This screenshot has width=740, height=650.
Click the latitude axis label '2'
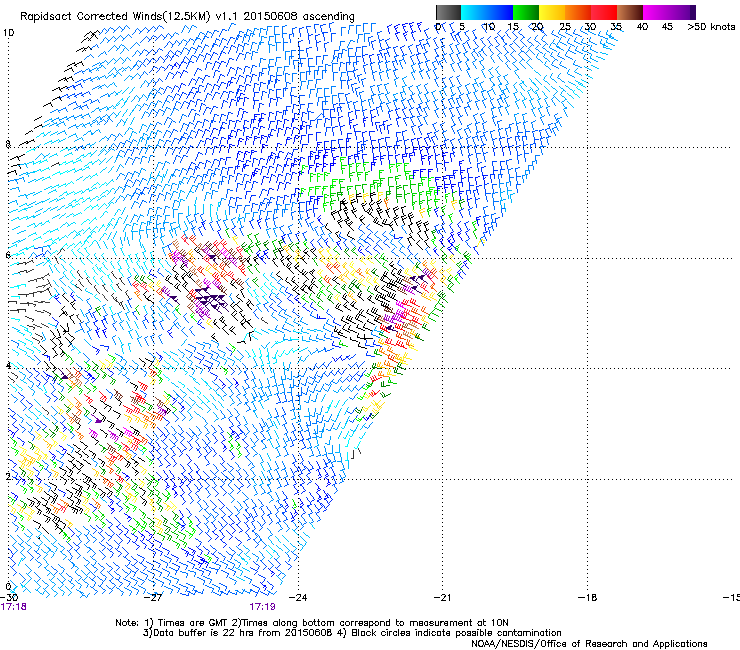coord(8,476)
